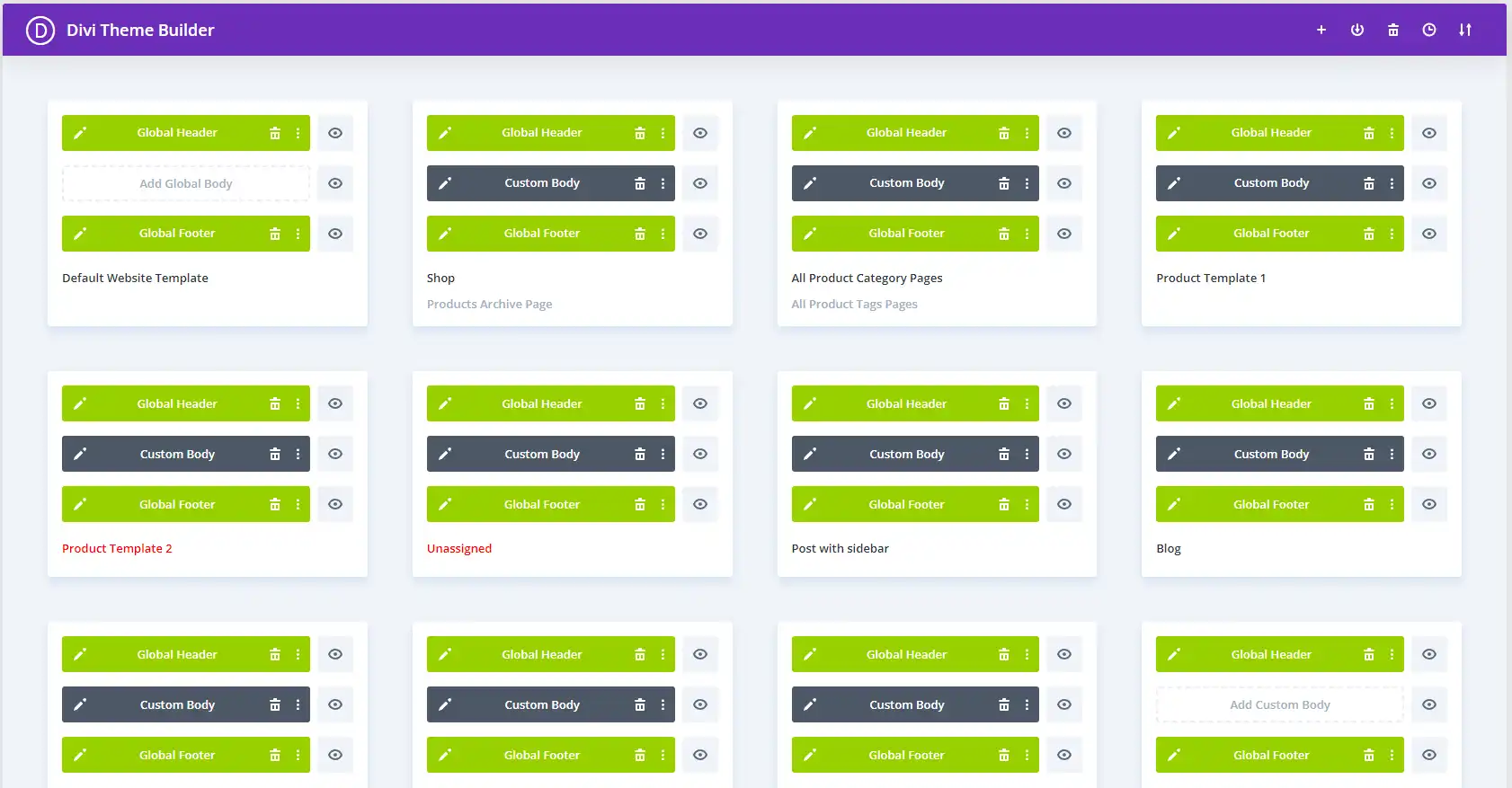Open history clock icon in header

1429,30
